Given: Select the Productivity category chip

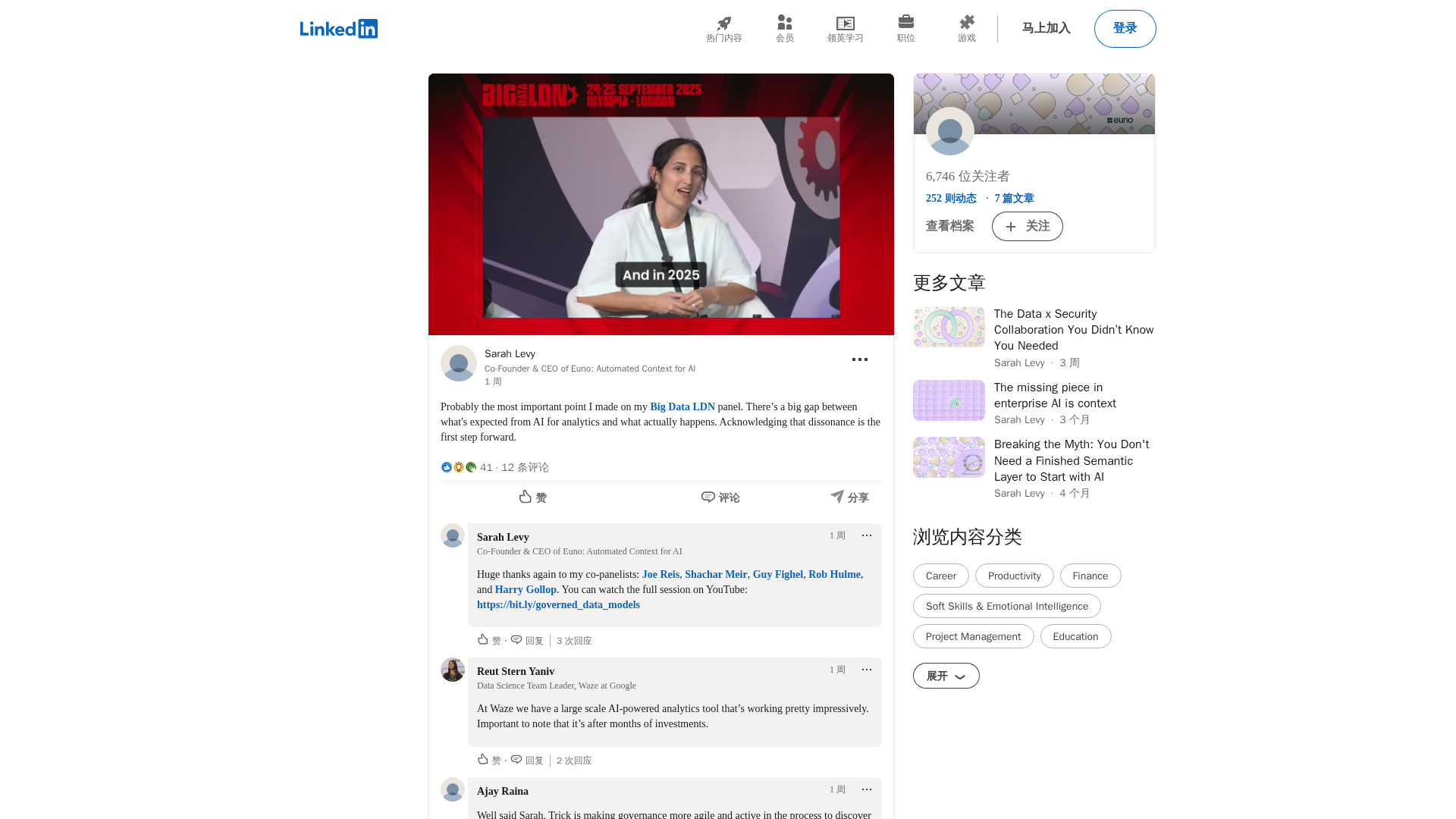Looking at the screenshot, I should (1014, 576).
